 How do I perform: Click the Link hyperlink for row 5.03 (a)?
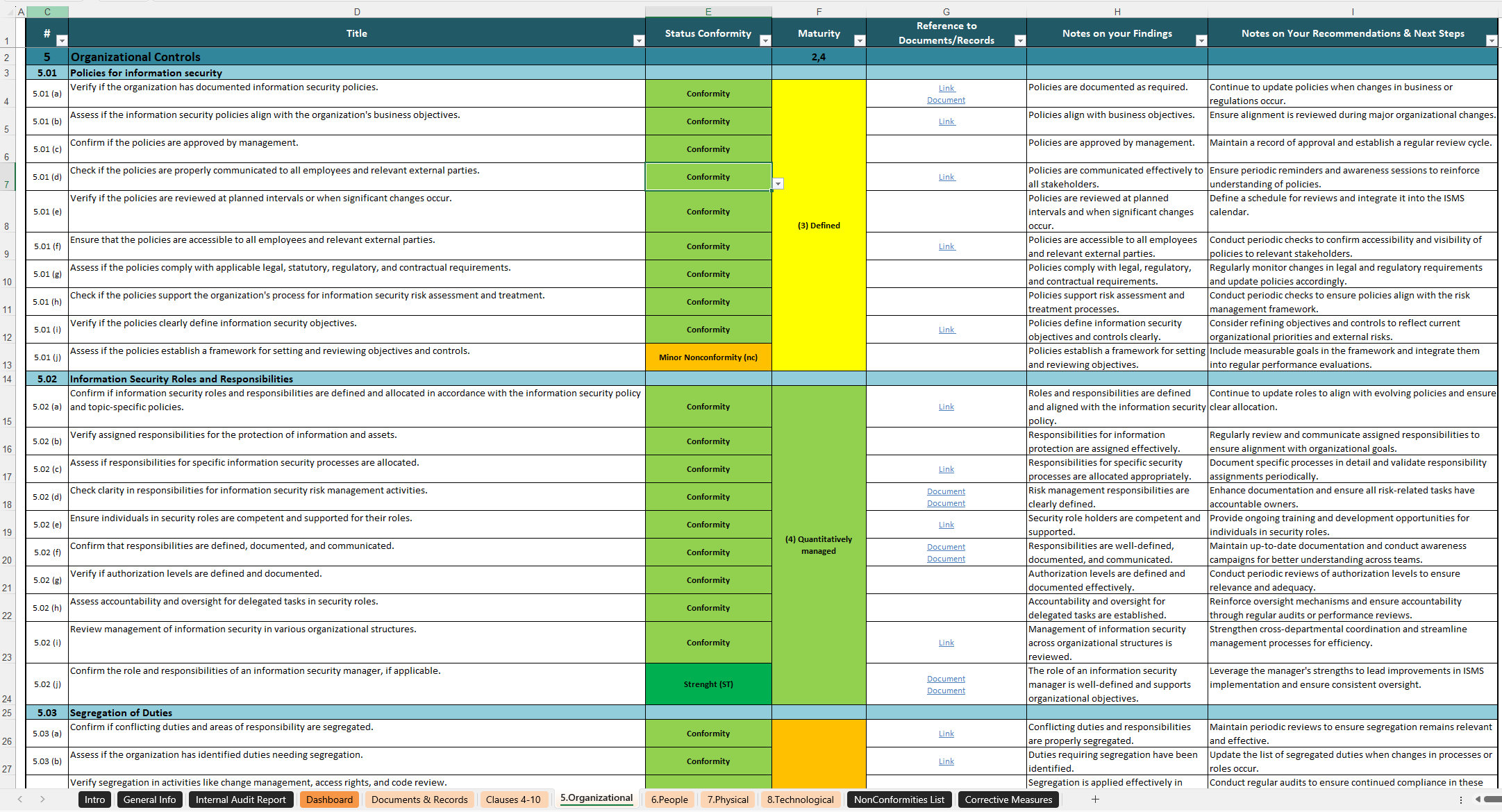tap(946, 733)
